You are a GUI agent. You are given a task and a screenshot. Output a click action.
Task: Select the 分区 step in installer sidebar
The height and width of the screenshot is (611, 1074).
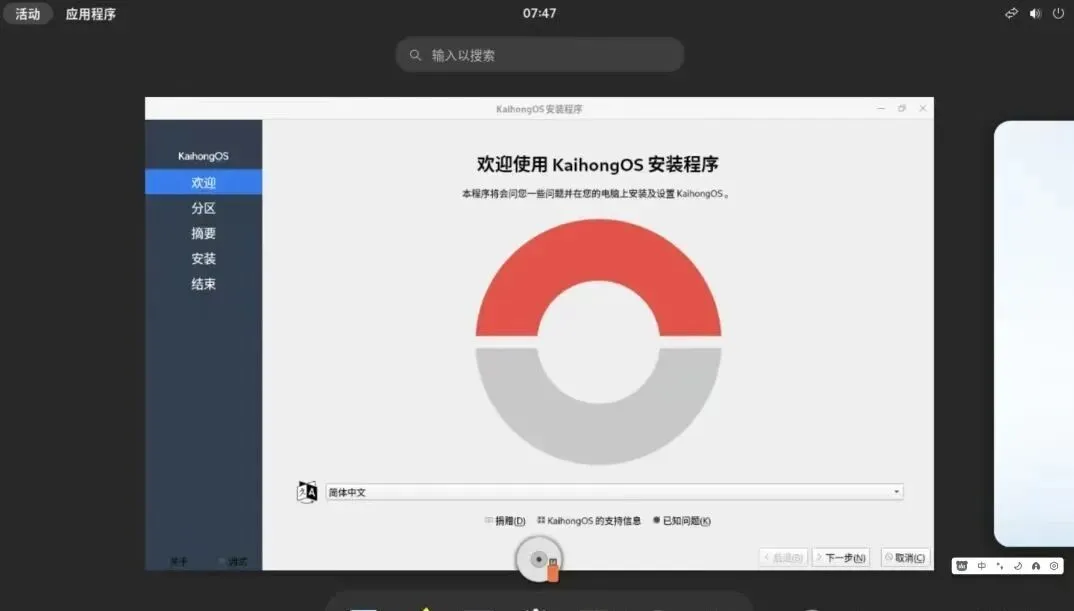click(x=203, y=208)
